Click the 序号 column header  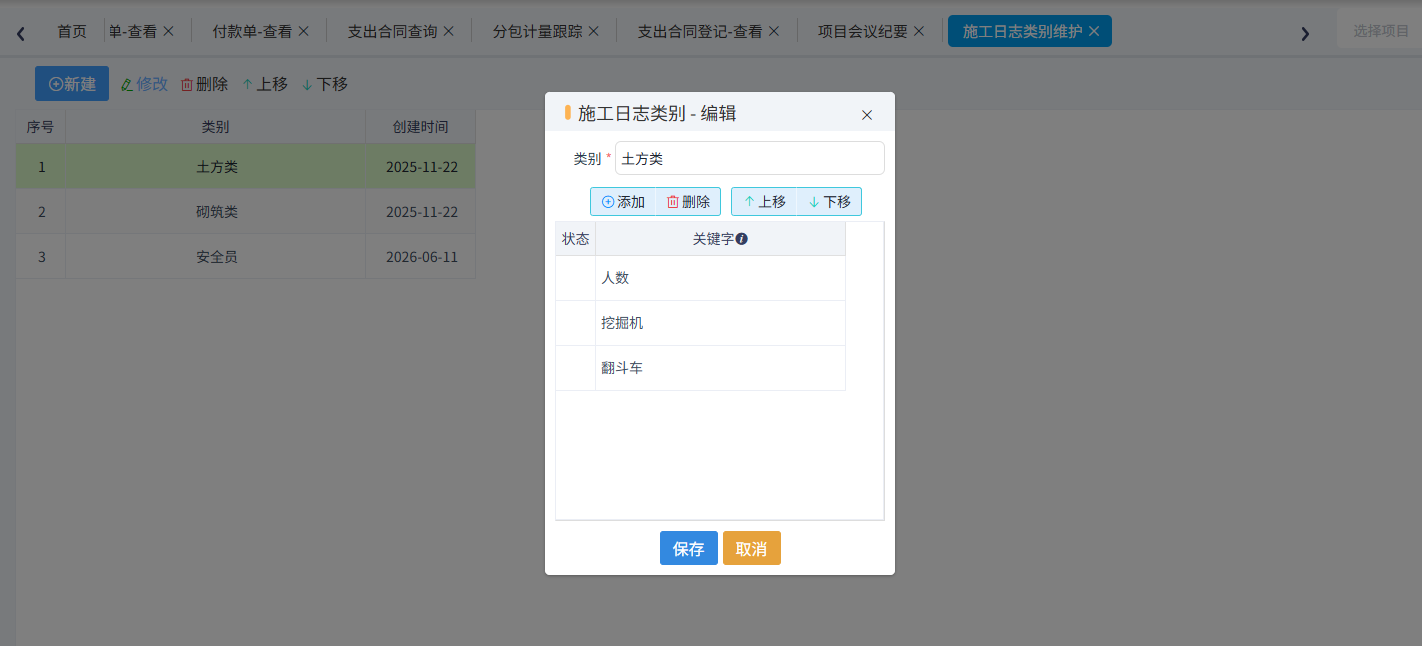coord(41,127)
